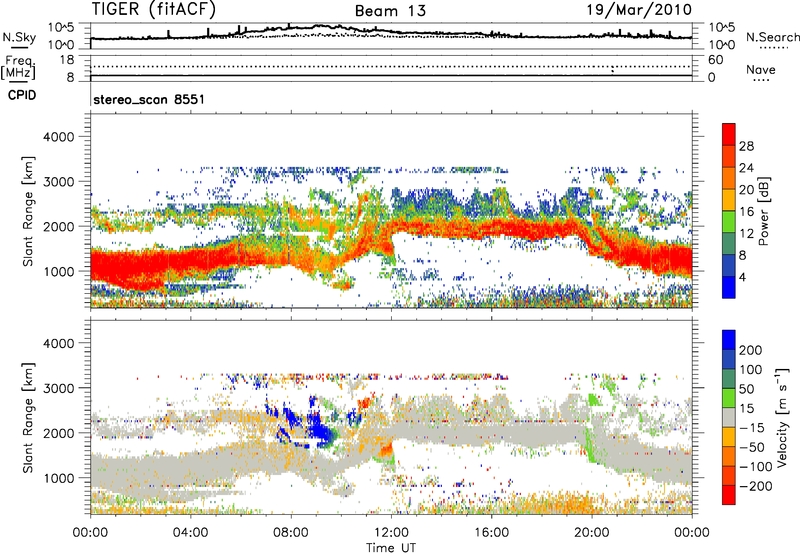Viewport: 800px width, 554px height.
Task: Click the 'Beam 13' header label
Action: coord(390,11)
